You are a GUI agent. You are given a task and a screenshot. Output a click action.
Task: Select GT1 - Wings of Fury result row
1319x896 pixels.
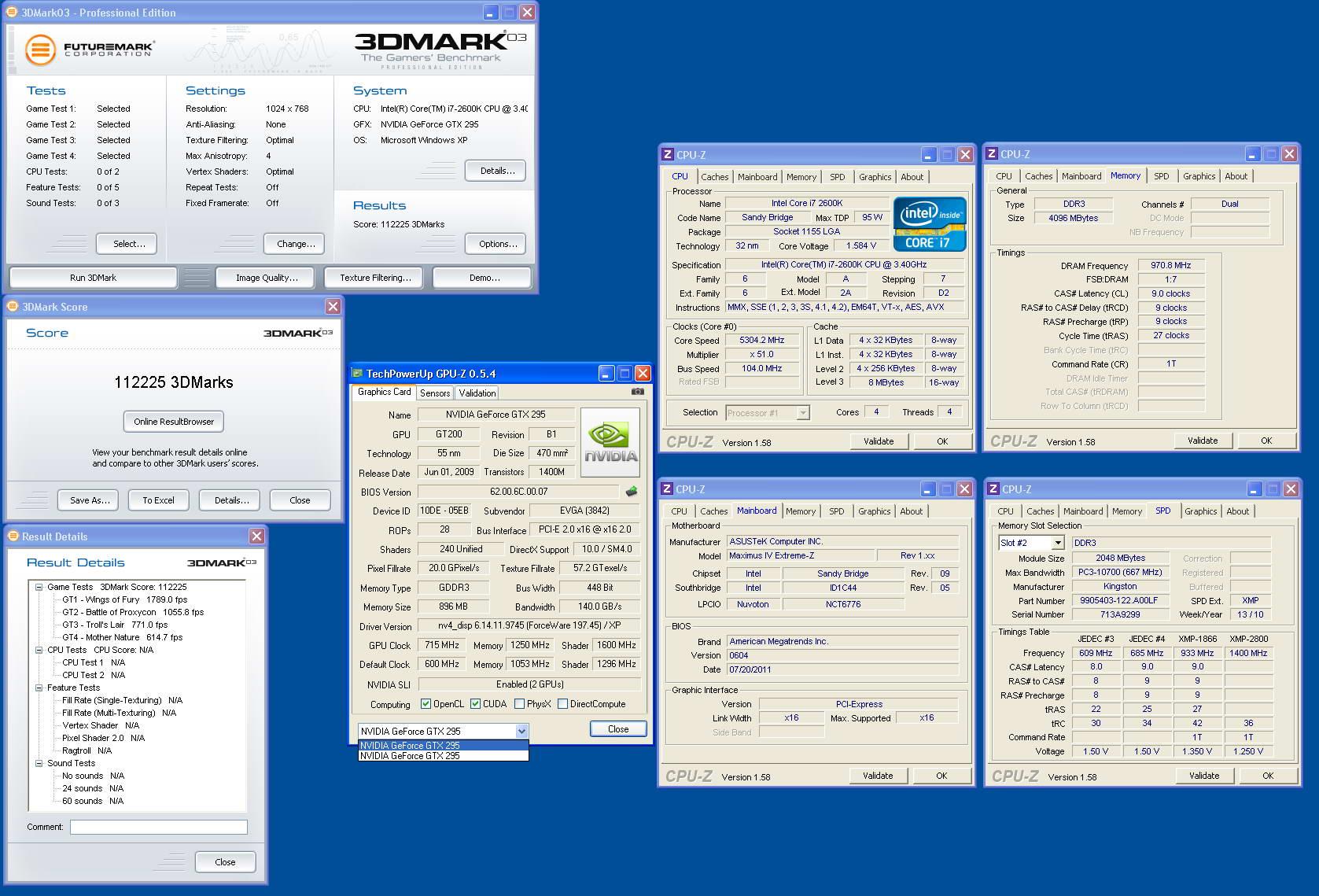click(125, 599)
